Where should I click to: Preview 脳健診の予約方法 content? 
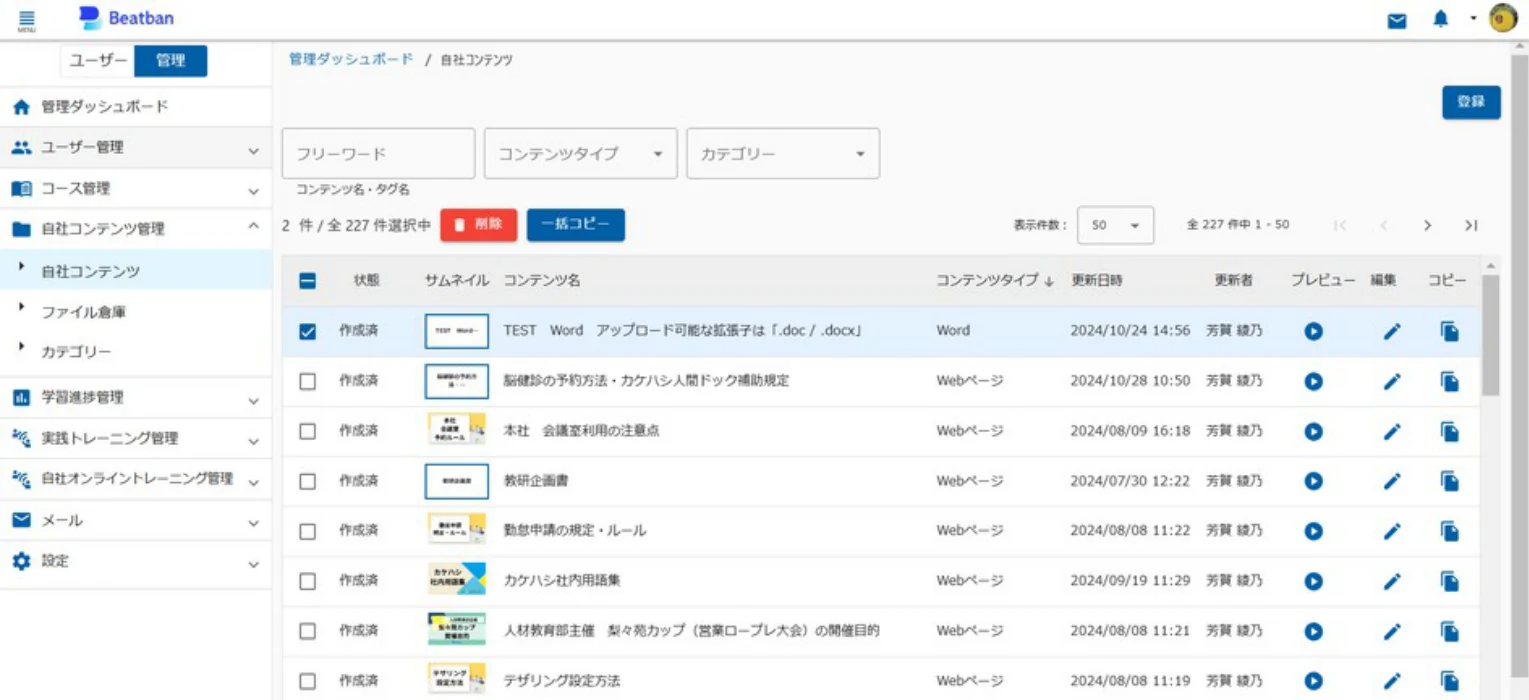(x=1314, y=381)
